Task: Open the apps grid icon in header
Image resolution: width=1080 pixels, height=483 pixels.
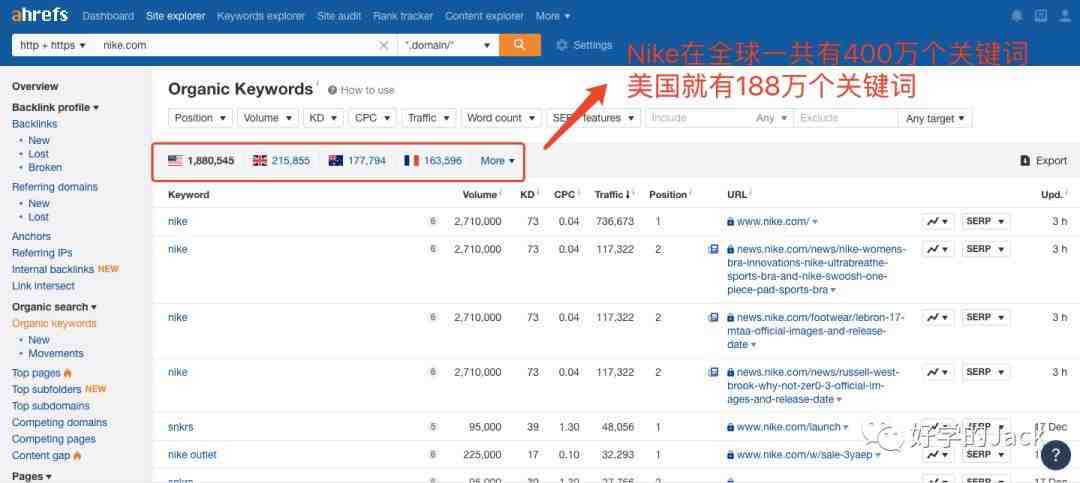Action: 1041,15
